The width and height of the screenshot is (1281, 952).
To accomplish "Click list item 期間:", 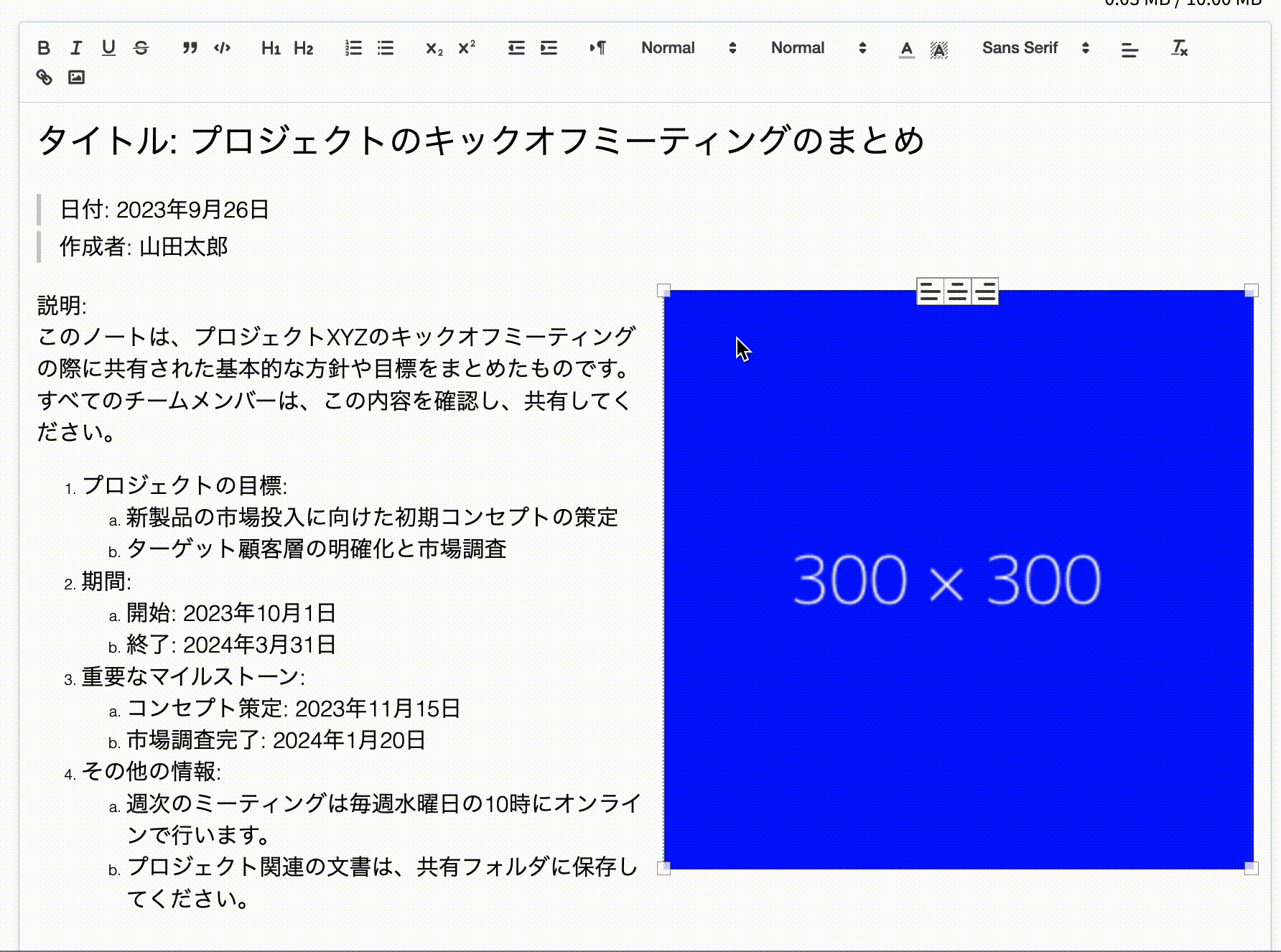I will pyautogui.click(x=106, y=581).
